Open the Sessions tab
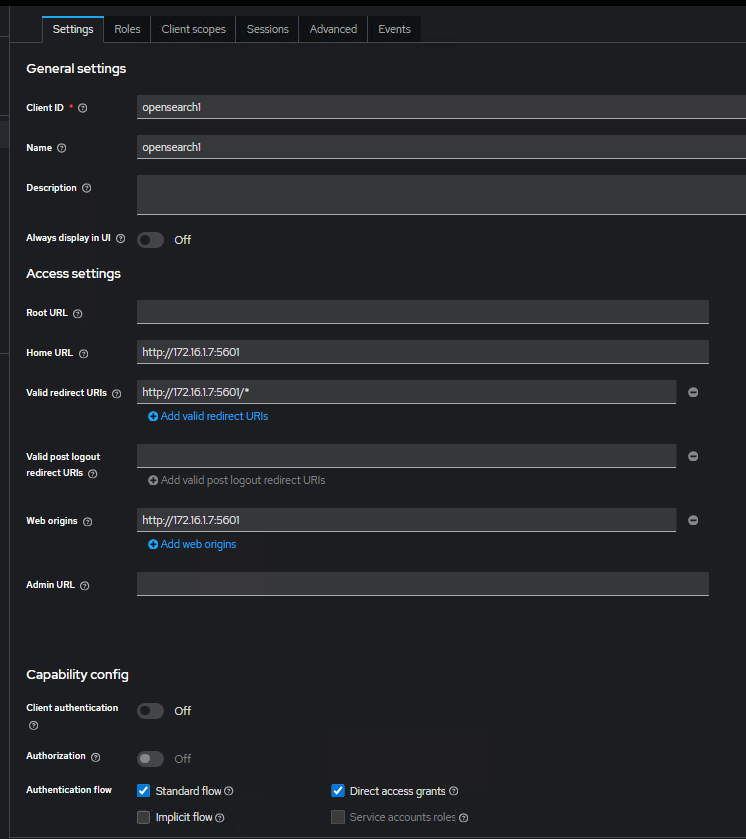Screen dimensions: 746x839 267,29
